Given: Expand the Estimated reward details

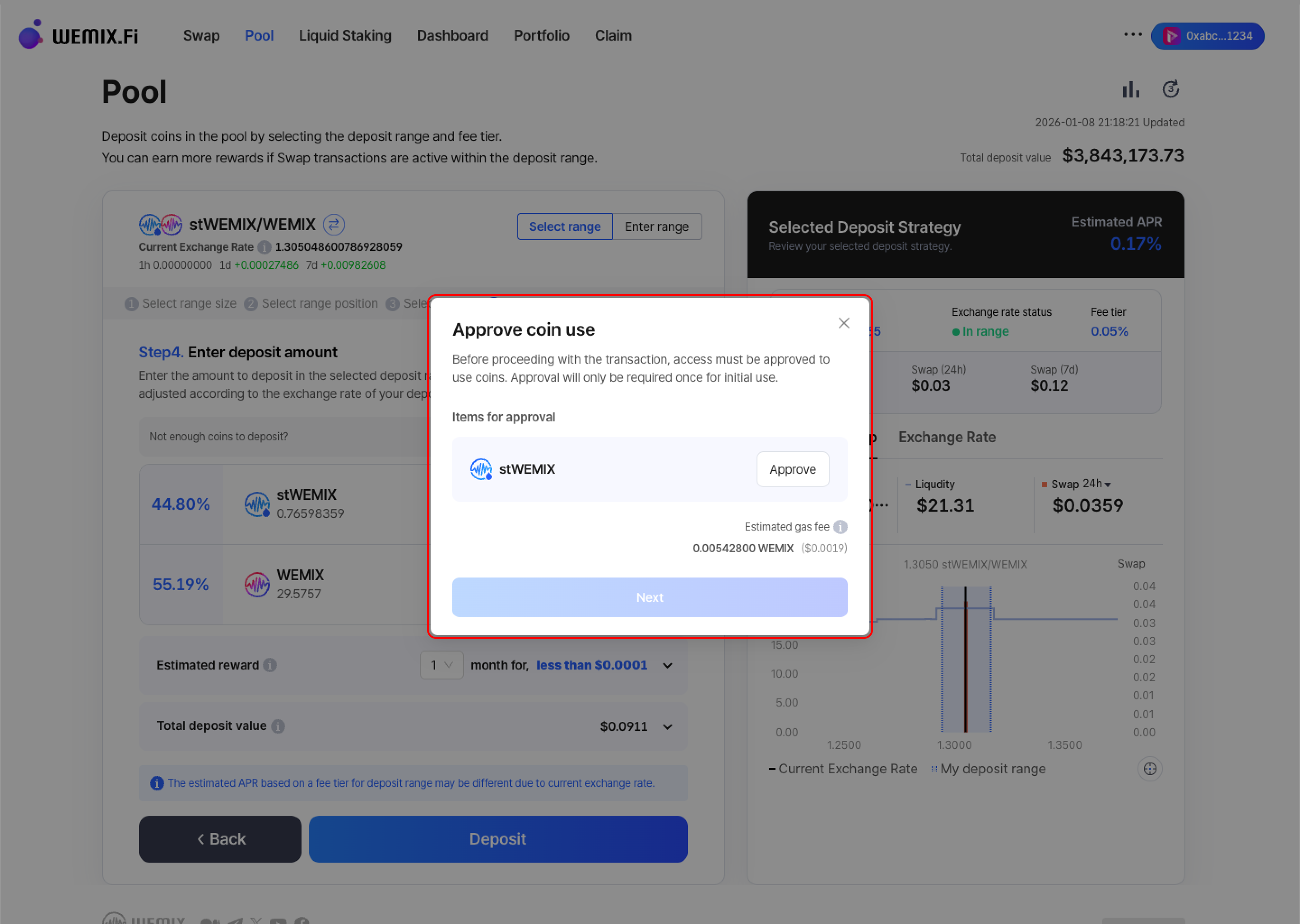Looking at the screenshot, I should click(x=668, y=665).
